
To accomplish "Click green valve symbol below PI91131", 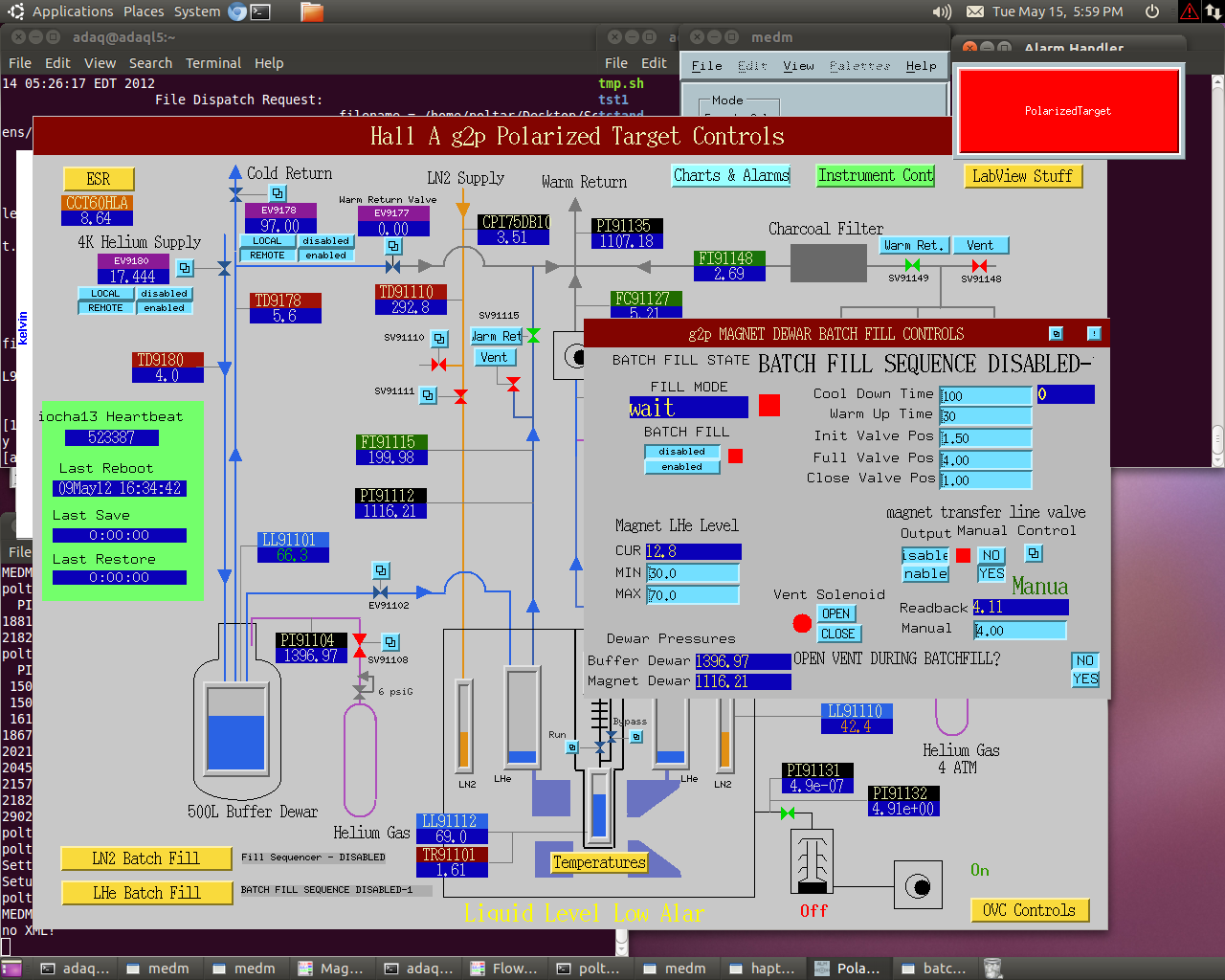I will tap(787, 813).
